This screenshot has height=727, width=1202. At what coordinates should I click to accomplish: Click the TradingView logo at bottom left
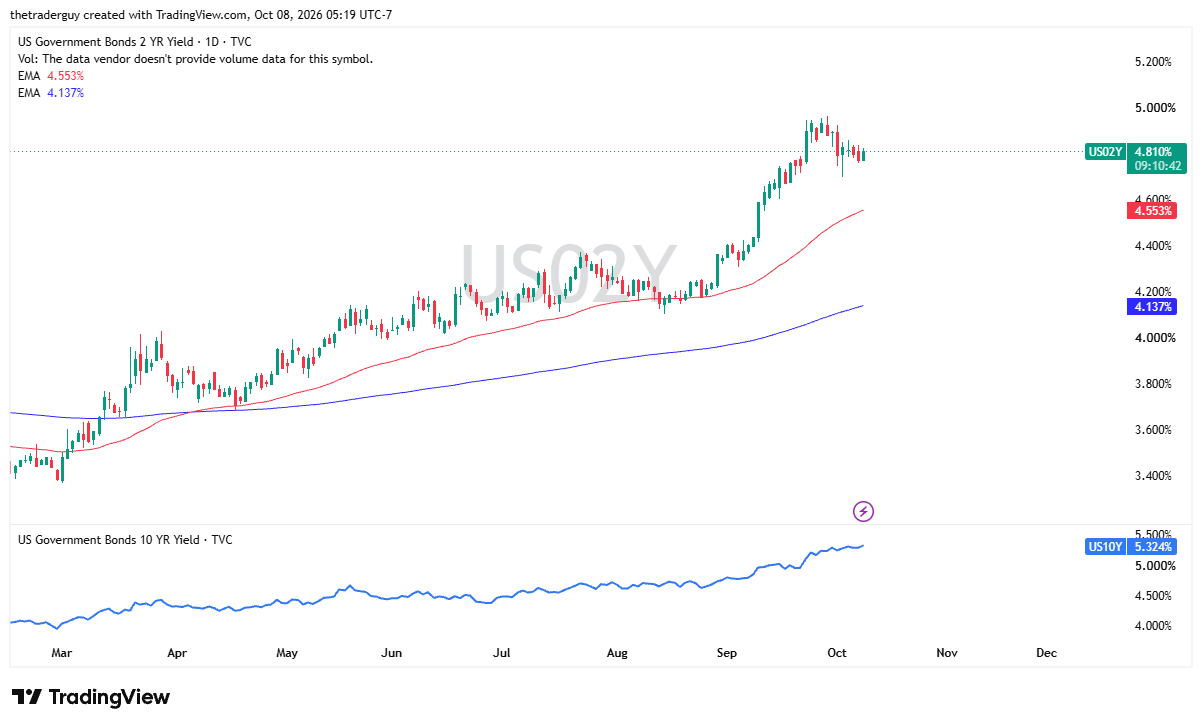click(x=91, y=697)
